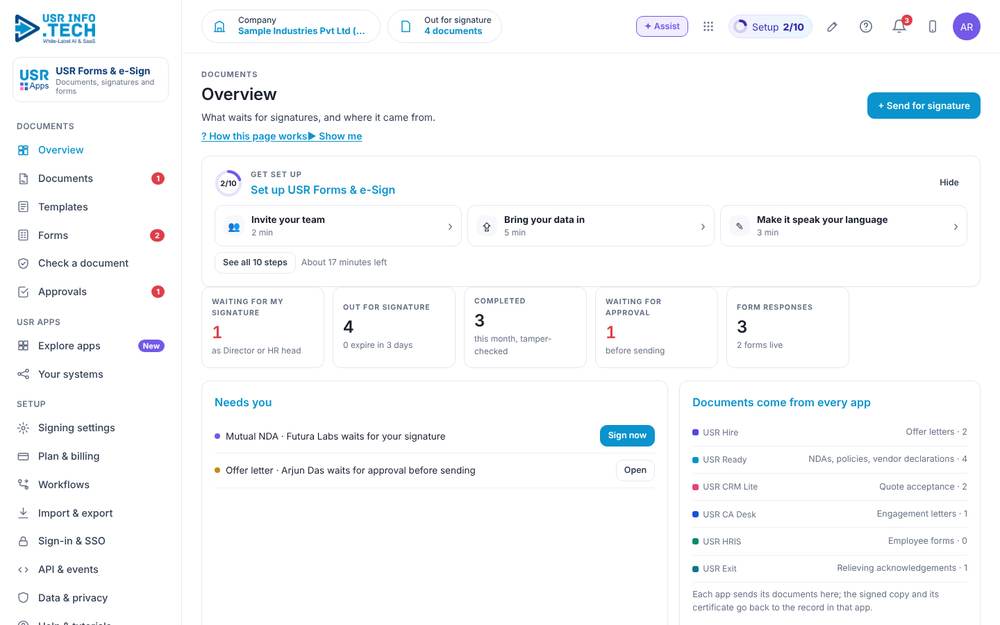
Task: Click the USR Hire row
Action: [x=830, y=432]
